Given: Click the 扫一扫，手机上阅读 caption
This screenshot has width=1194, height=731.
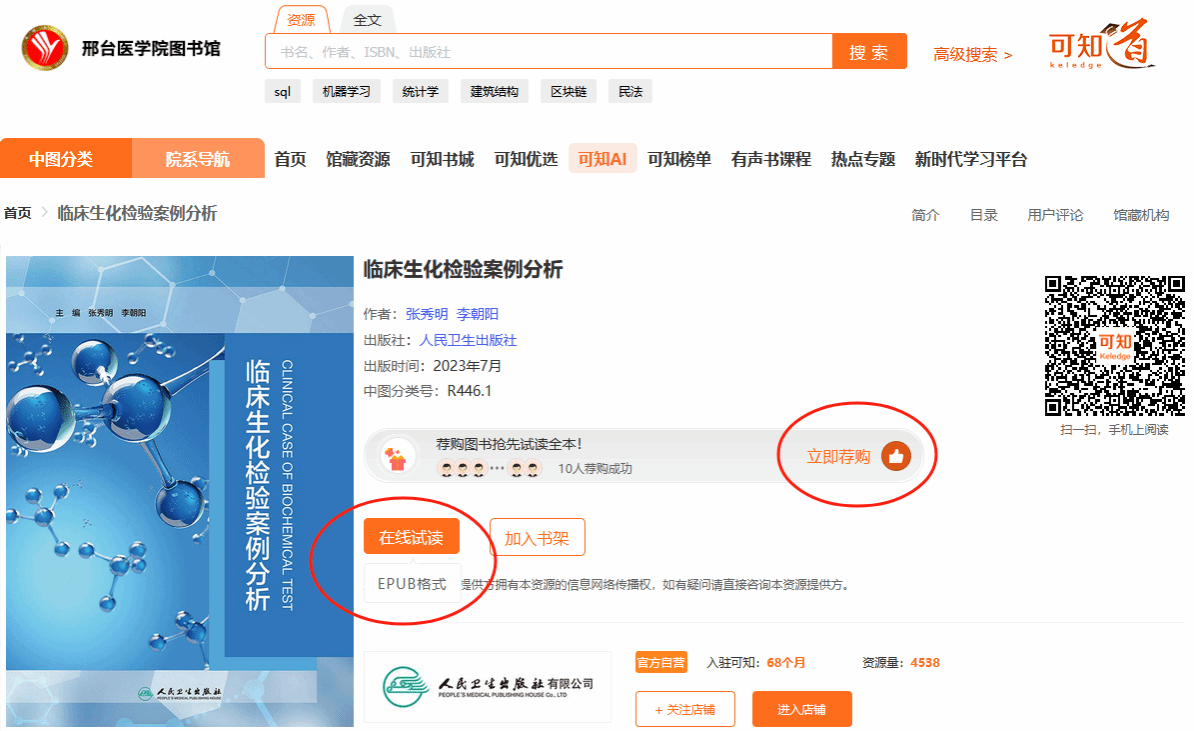Looking at the screenshot, I should coord(1114,429).
